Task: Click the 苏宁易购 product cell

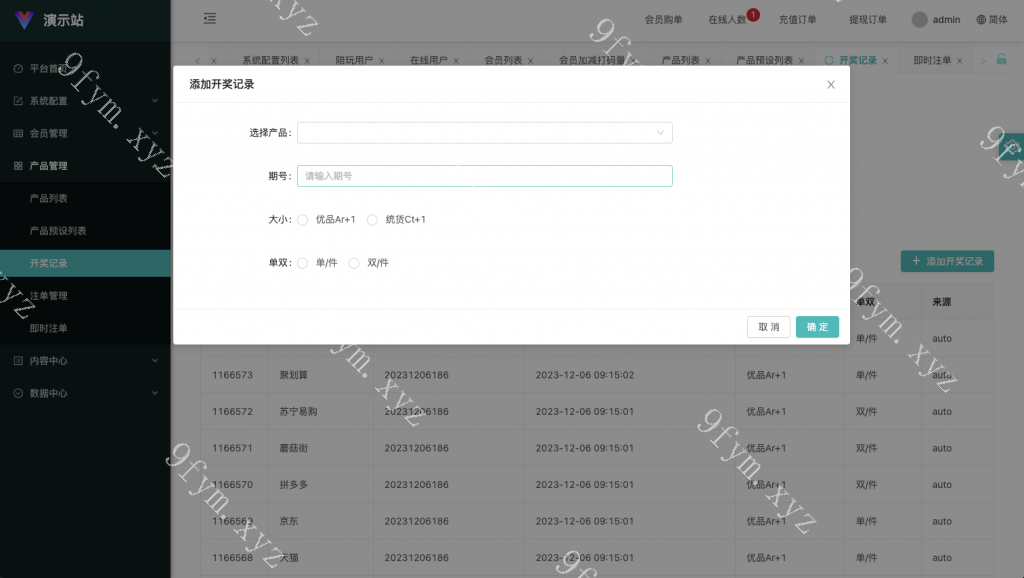Action: (298, 411)
